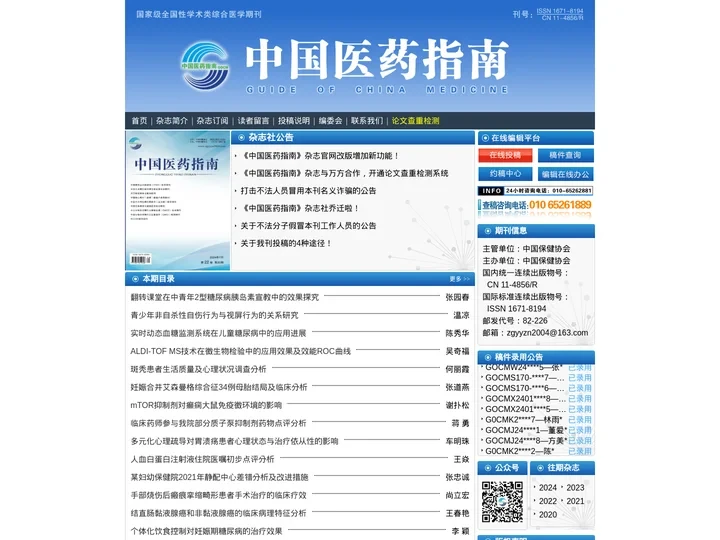This screenshot has height=540, width=720.
Task: Go to 杂志订阅 in the navigation bar
Action: tap(212, 121)
